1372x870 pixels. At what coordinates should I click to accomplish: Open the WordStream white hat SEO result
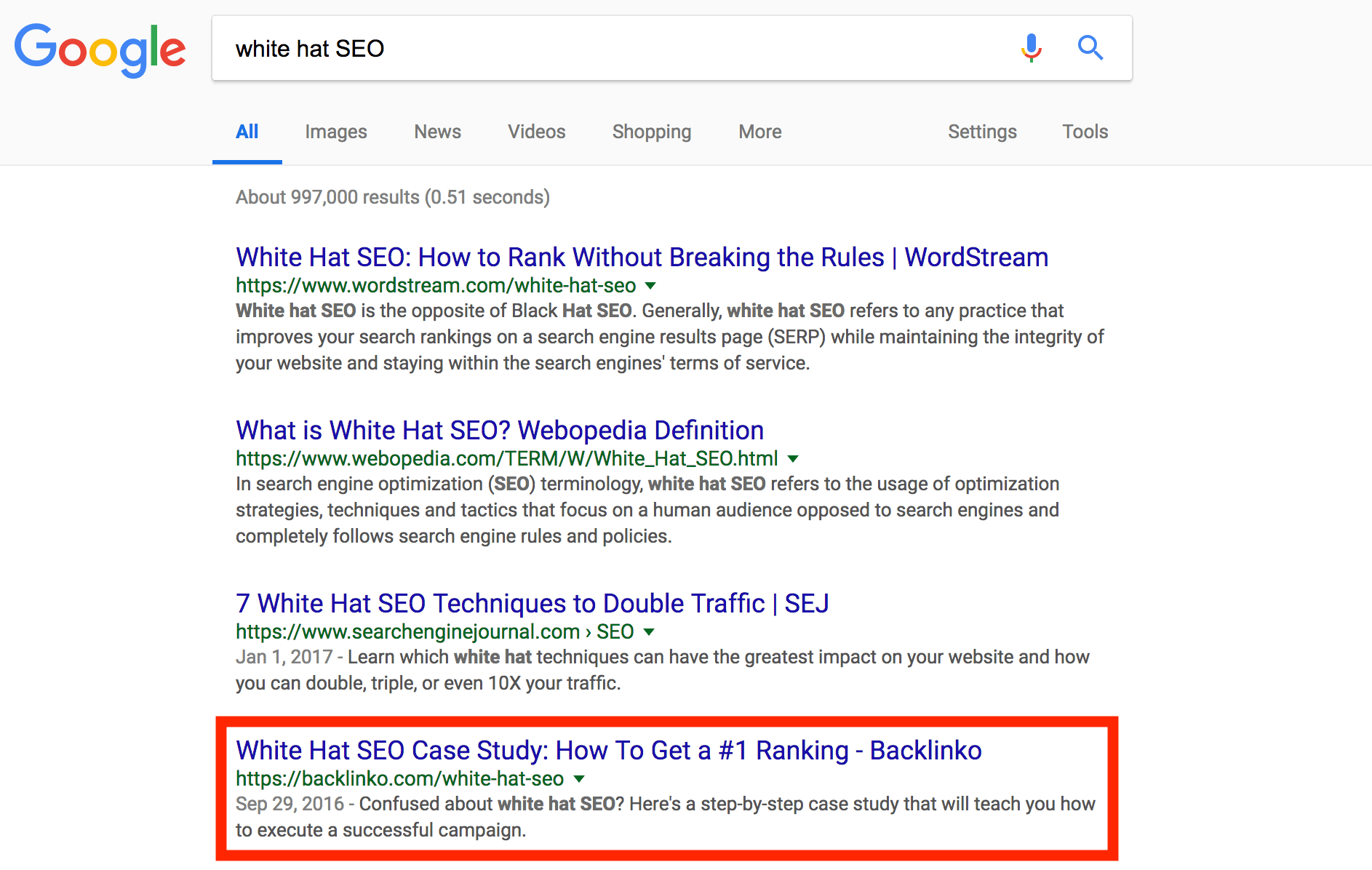click(641, 257)
